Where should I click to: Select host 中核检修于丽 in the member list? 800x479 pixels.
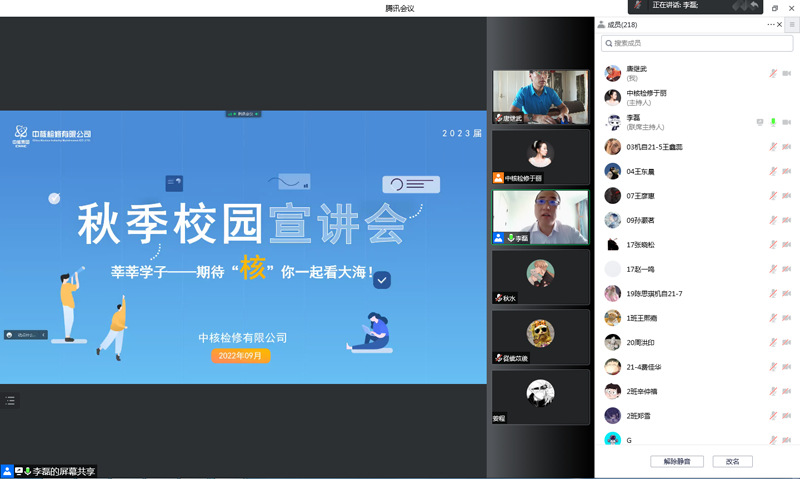697,97
